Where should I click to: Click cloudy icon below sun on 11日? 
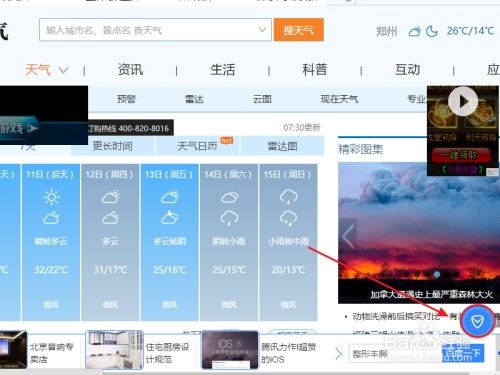click(51, 218)
